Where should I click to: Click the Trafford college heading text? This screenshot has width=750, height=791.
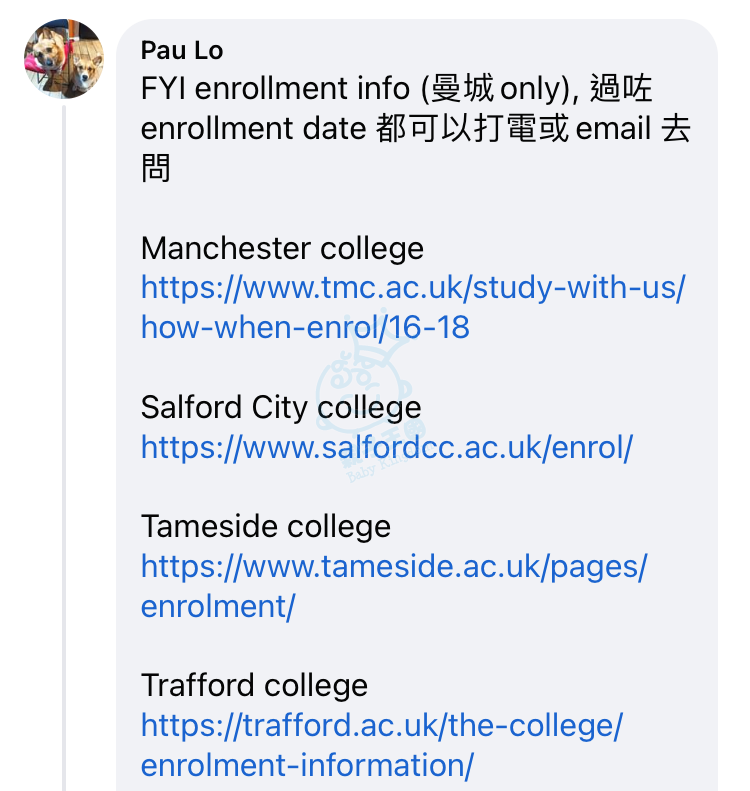point(254,686)
